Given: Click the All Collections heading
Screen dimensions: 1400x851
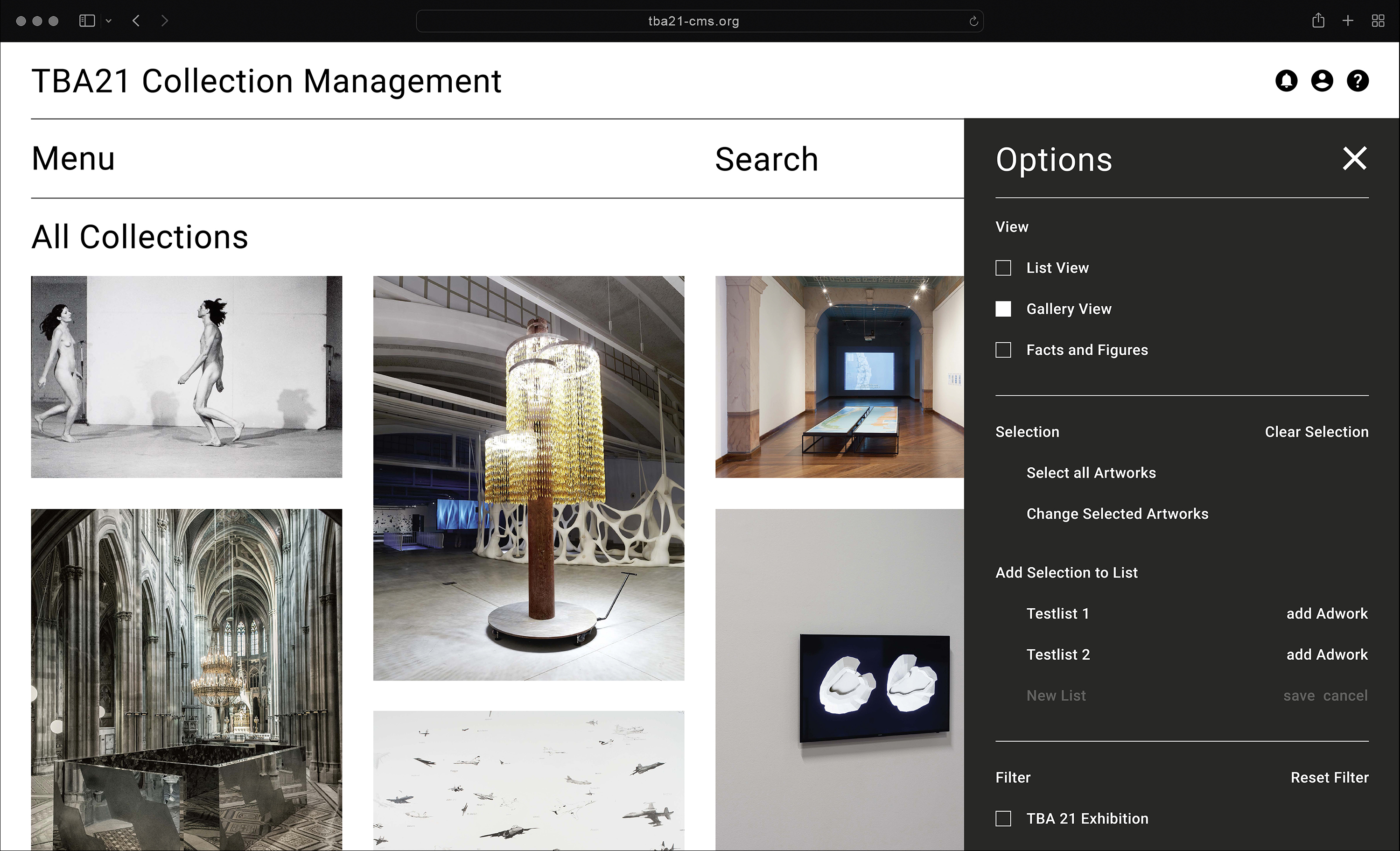Looking at the screenshot, I should click(x=140, y=237).
